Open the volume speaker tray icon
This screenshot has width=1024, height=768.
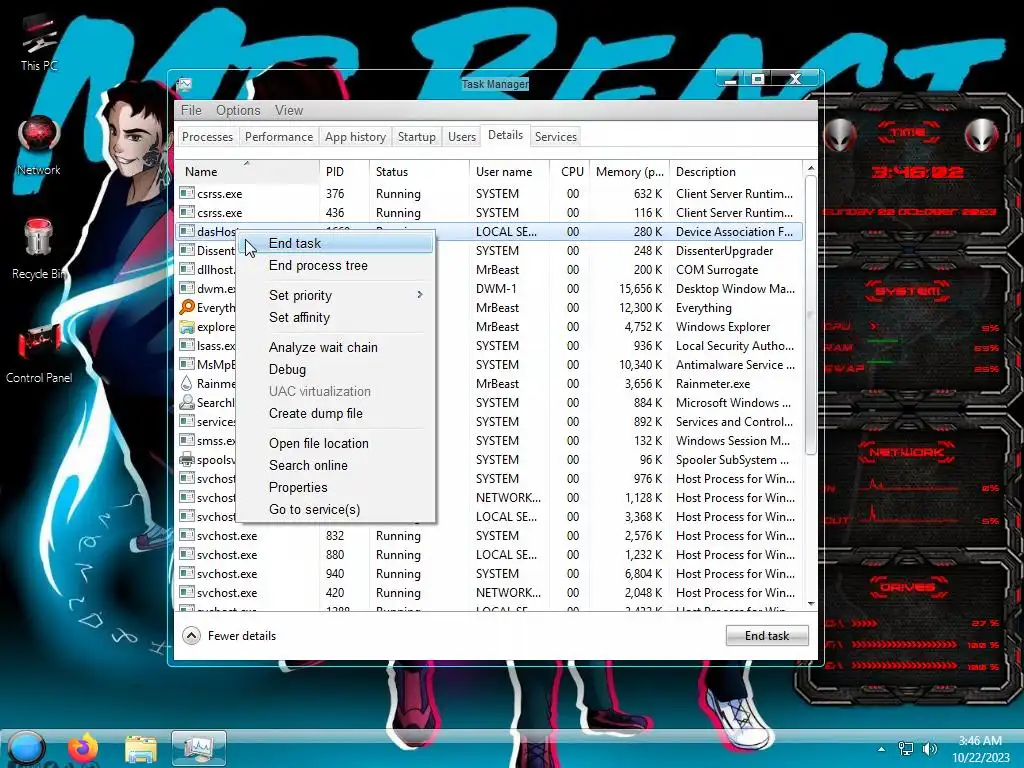pyautogui.click(x=930, y=749)
